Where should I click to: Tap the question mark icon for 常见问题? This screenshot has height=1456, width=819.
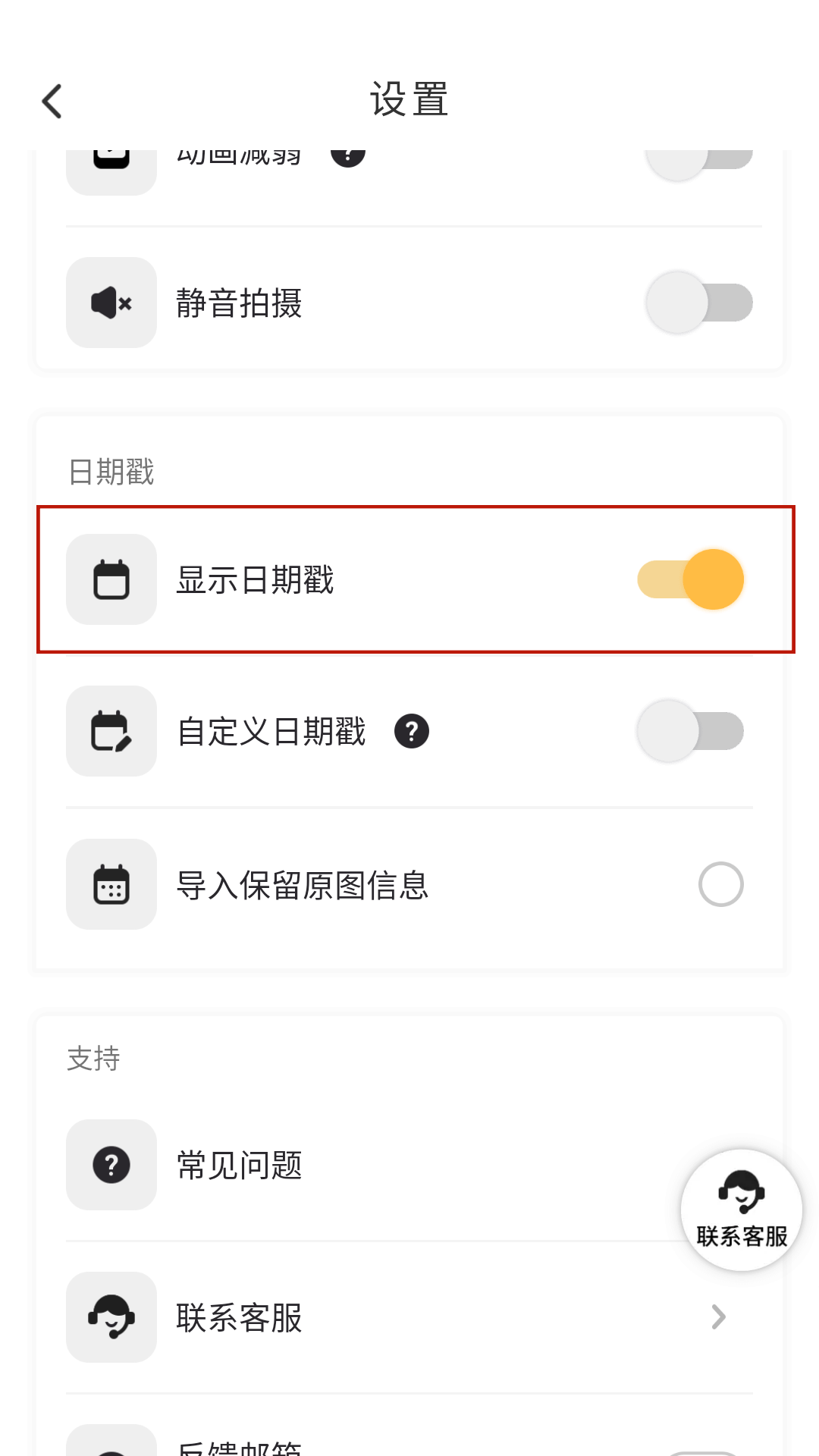tap(111, 1165)
